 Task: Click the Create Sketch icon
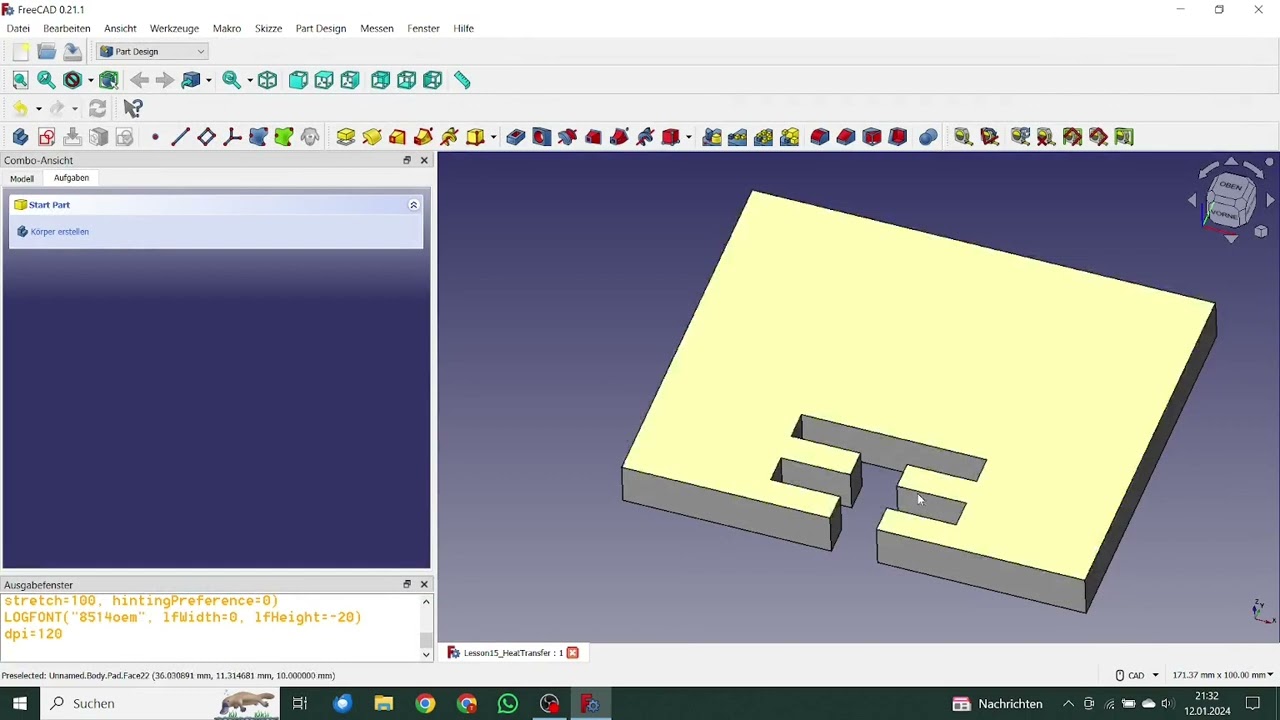coord(46,137)
